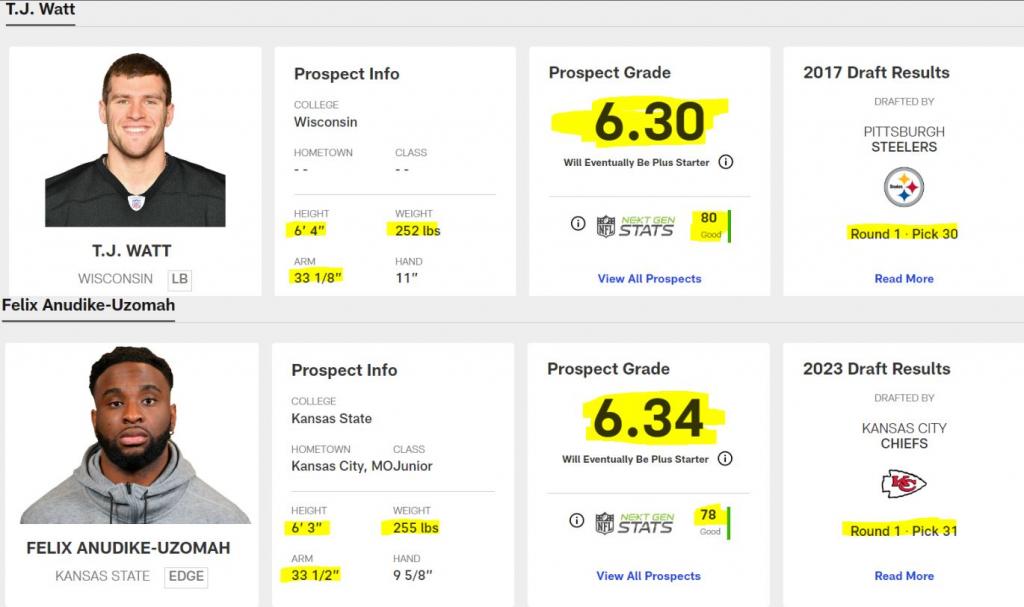
Task: Click Felix Anudike-Uzomah's headshot photo
Action: click(135, 435)
